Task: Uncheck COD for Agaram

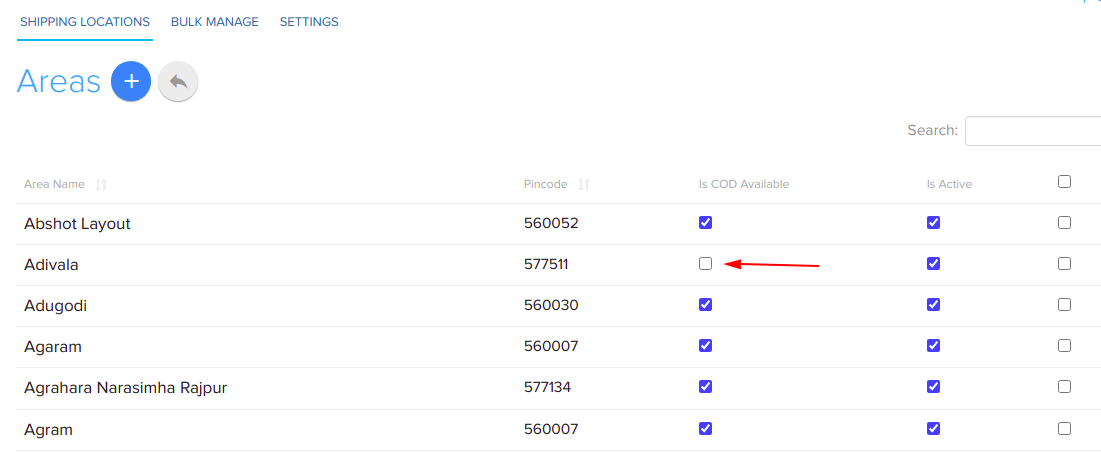Action: (x=706, y=346)
